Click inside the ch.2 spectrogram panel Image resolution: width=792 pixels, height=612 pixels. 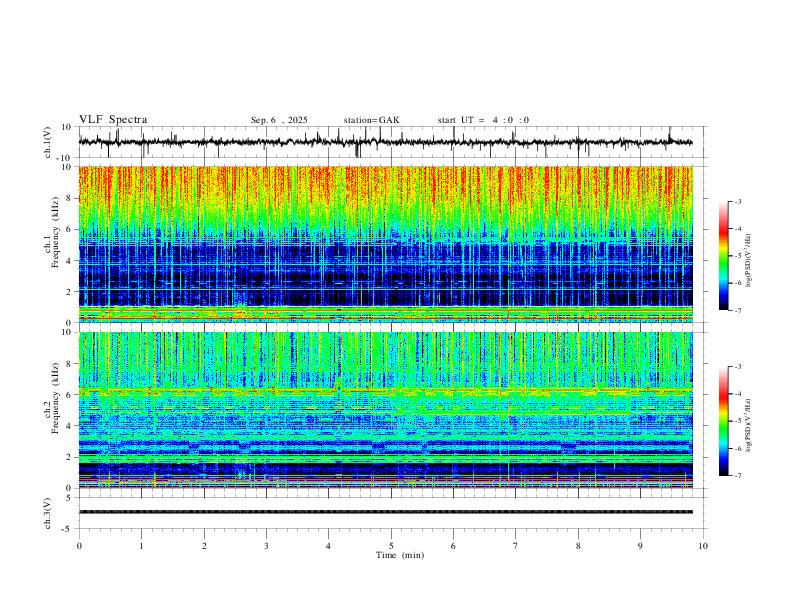coord(386,410)
